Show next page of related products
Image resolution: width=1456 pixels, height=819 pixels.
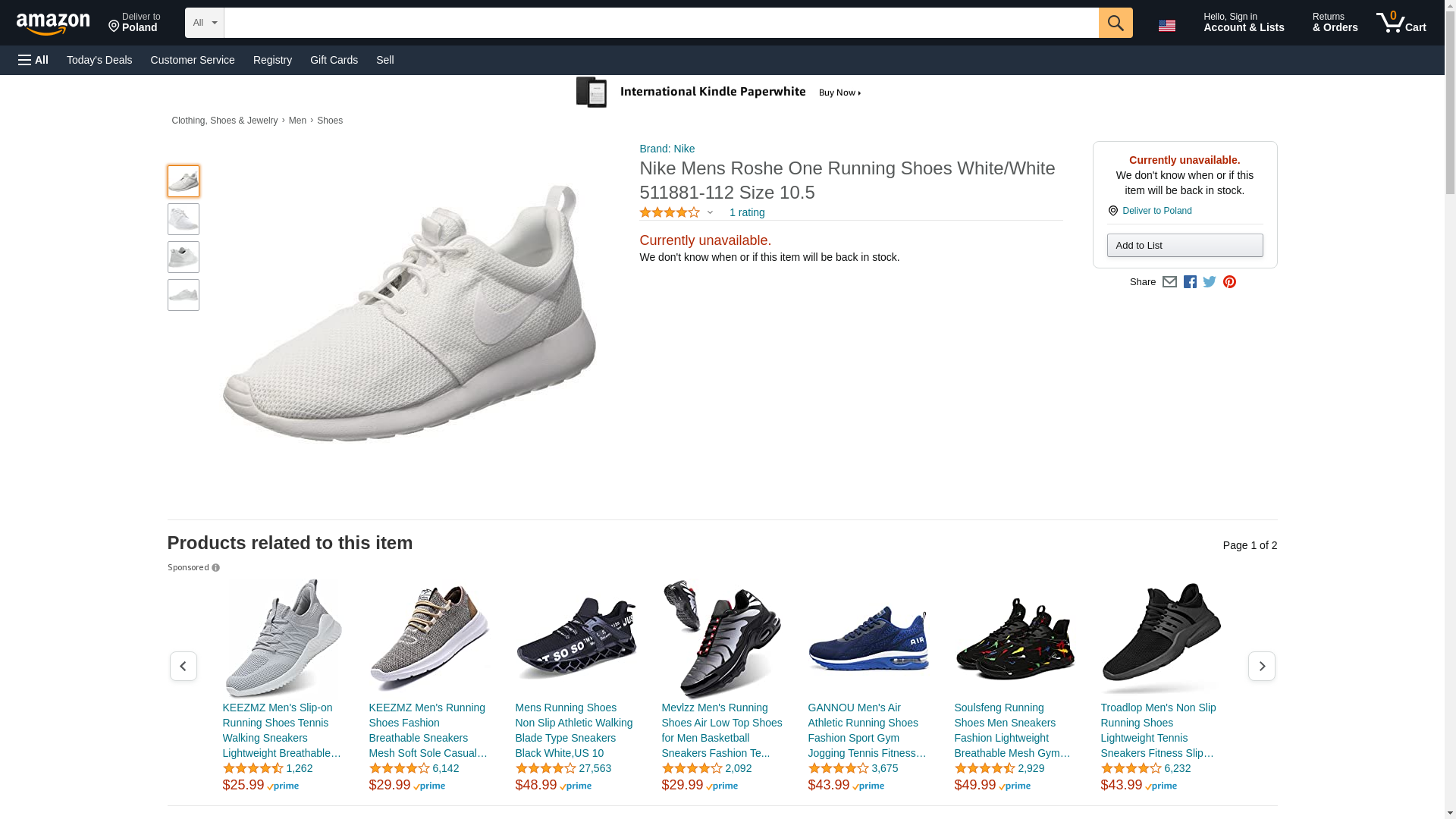[1261, 666]
